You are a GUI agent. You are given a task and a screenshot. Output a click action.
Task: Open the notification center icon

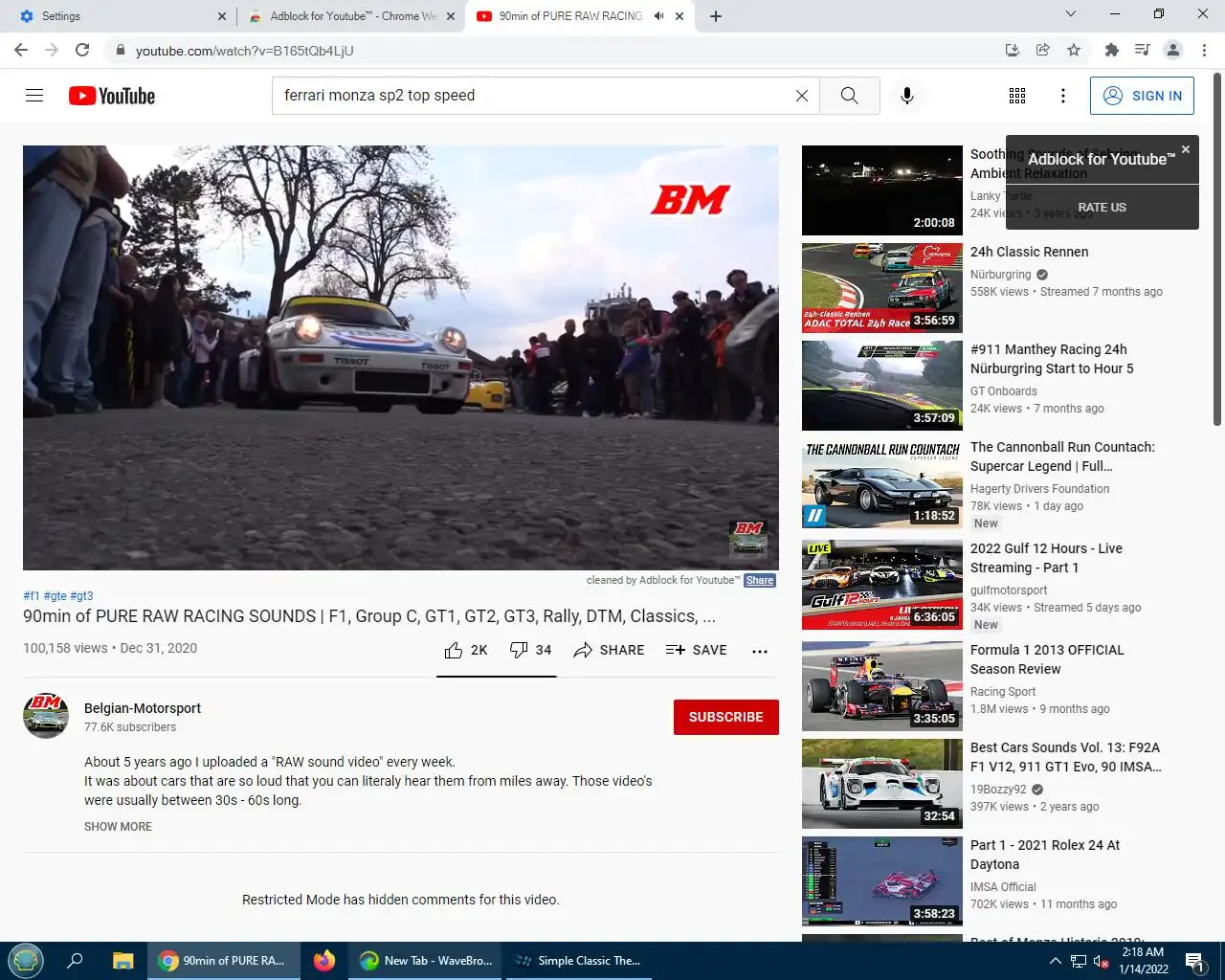coord(1193,961)
